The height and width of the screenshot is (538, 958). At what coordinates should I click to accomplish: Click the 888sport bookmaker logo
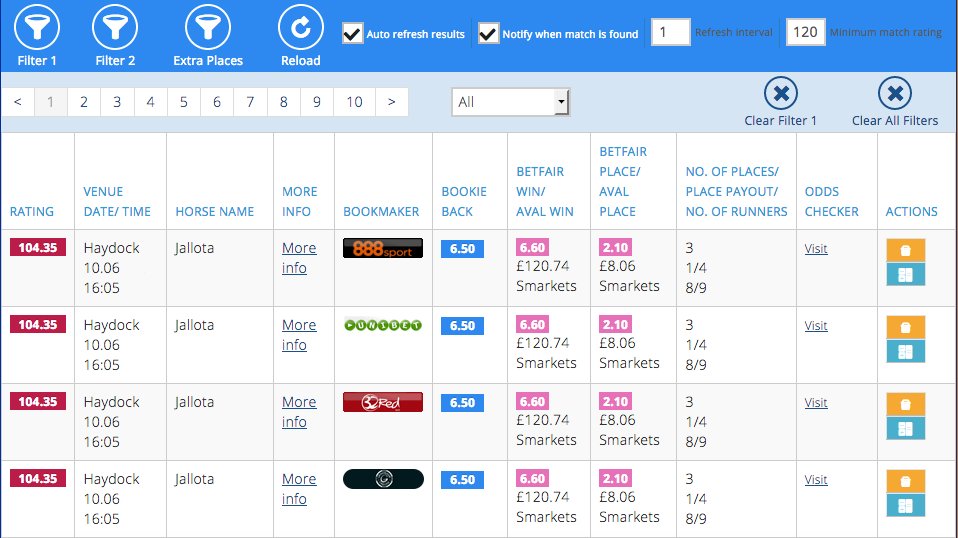coord(382,248)
